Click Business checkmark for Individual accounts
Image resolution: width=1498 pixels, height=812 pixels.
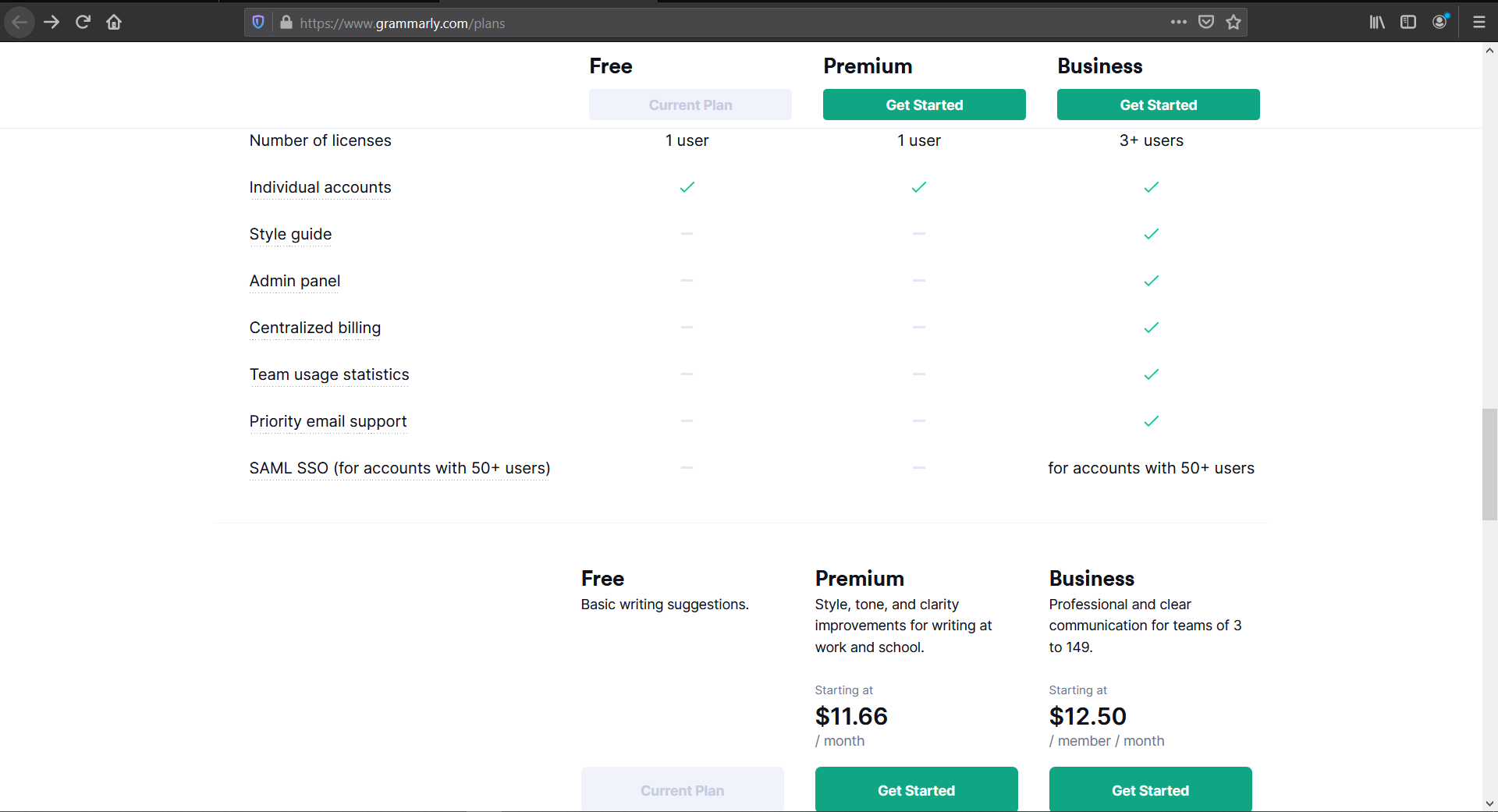pos(1152,187)
